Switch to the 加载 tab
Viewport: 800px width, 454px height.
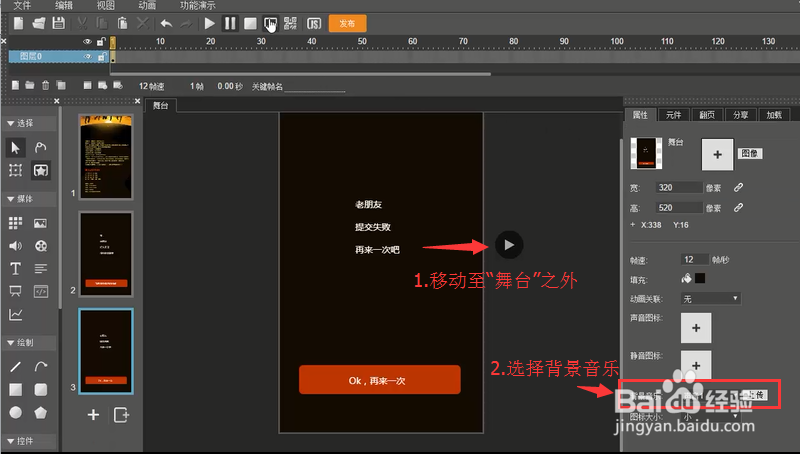(774, 115)
